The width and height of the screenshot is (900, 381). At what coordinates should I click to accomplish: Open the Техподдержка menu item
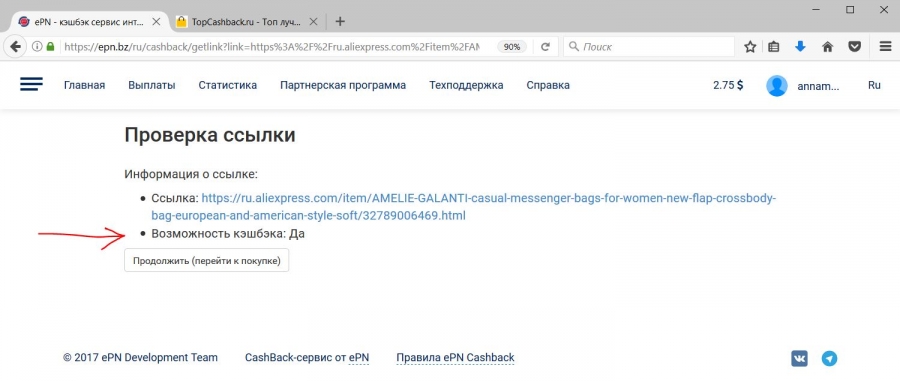pyautogui.click(x=466, y=85)
